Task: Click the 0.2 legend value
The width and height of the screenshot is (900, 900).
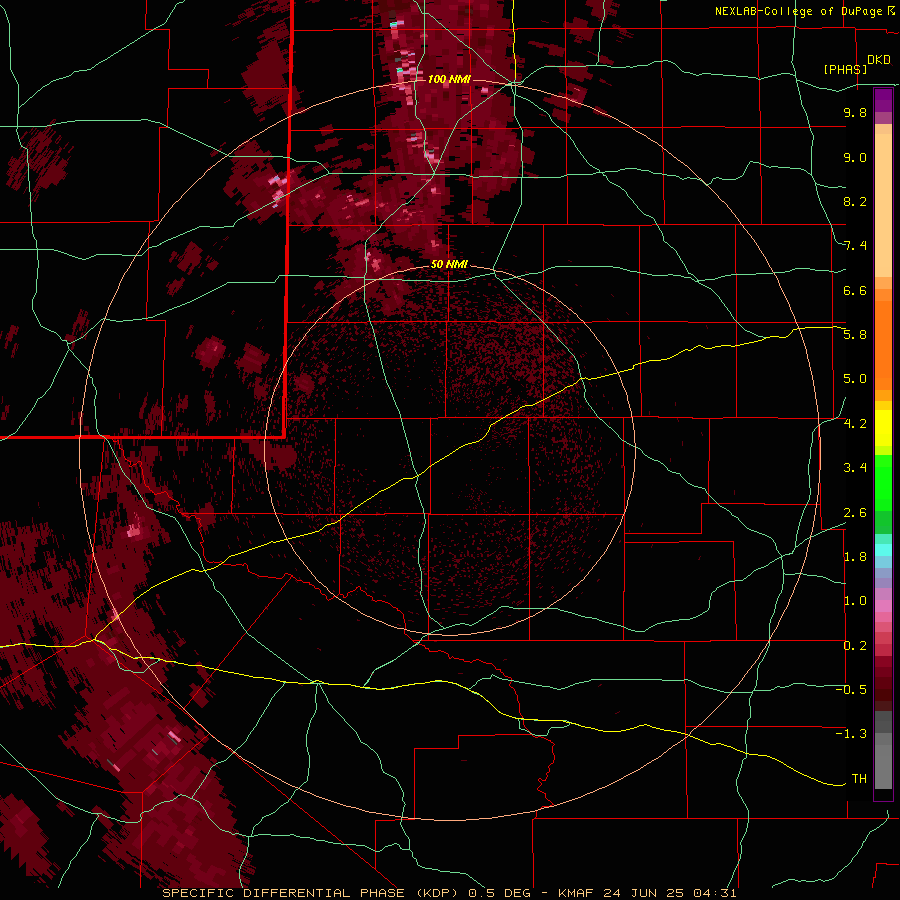Action: click(855, 646)
